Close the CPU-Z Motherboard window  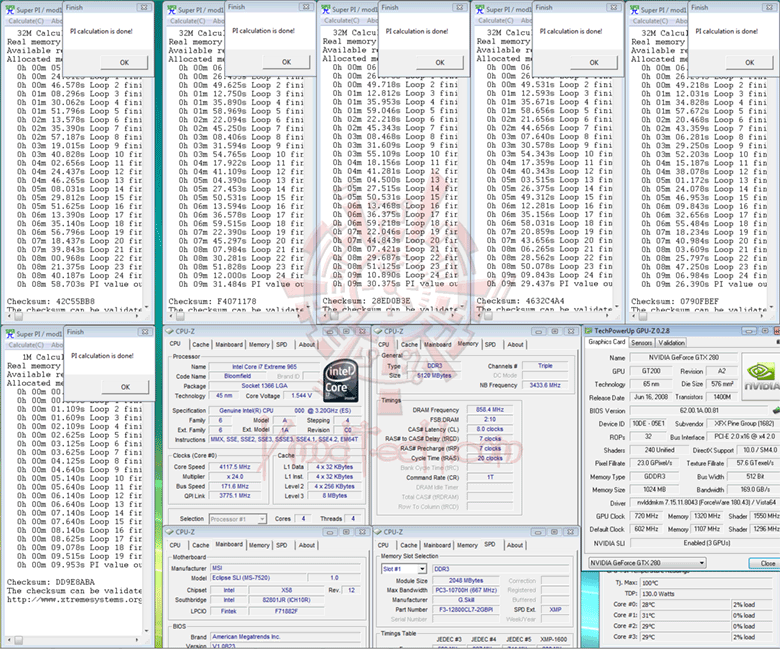pyautogui.click(x=363, y=532)
